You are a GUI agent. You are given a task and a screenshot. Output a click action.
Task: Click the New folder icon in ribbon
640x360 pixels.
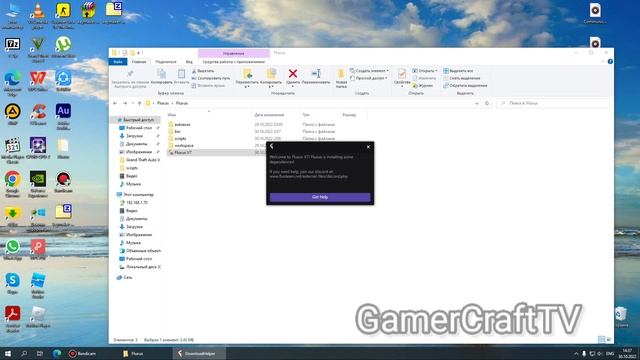[341, 74]
